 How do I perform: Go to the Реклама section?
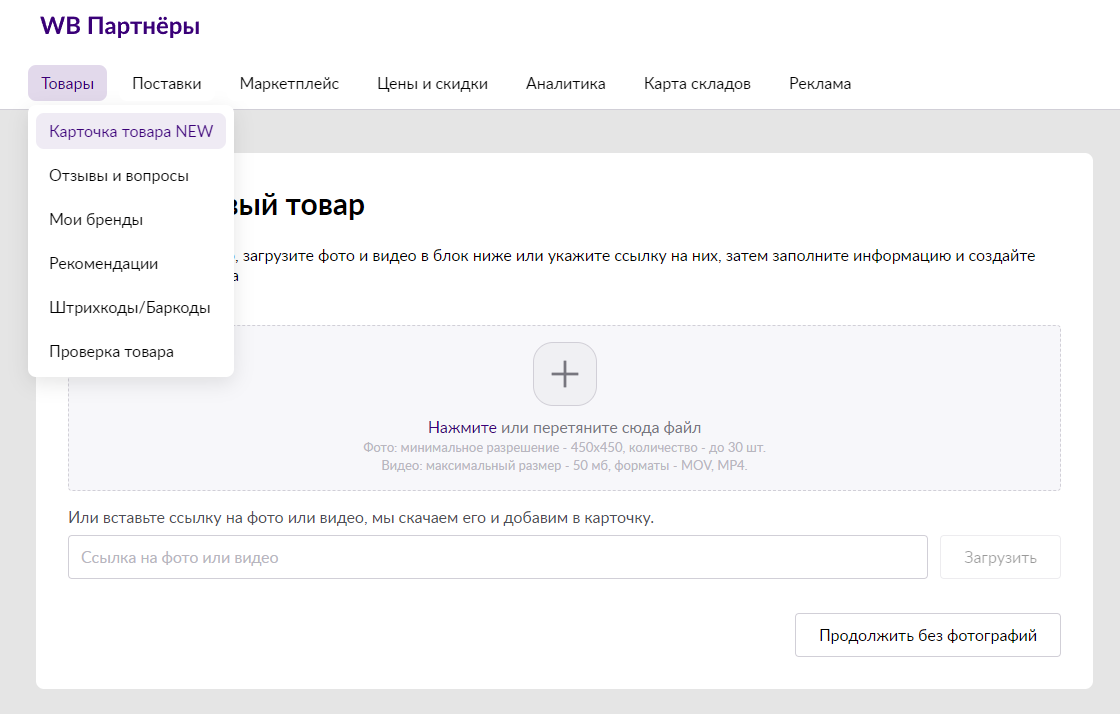tap(820, 84)
